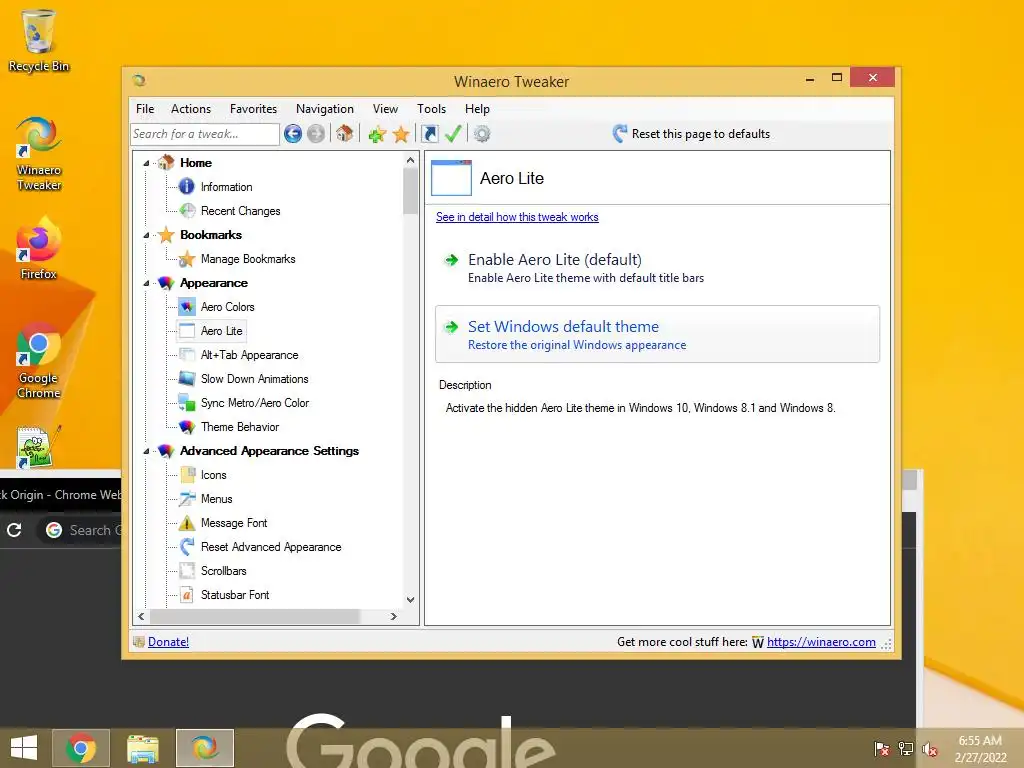Click the add bookmark star with green plus
The width and height of the screenshot is (1024, 768).
click(x=377, y=135)
